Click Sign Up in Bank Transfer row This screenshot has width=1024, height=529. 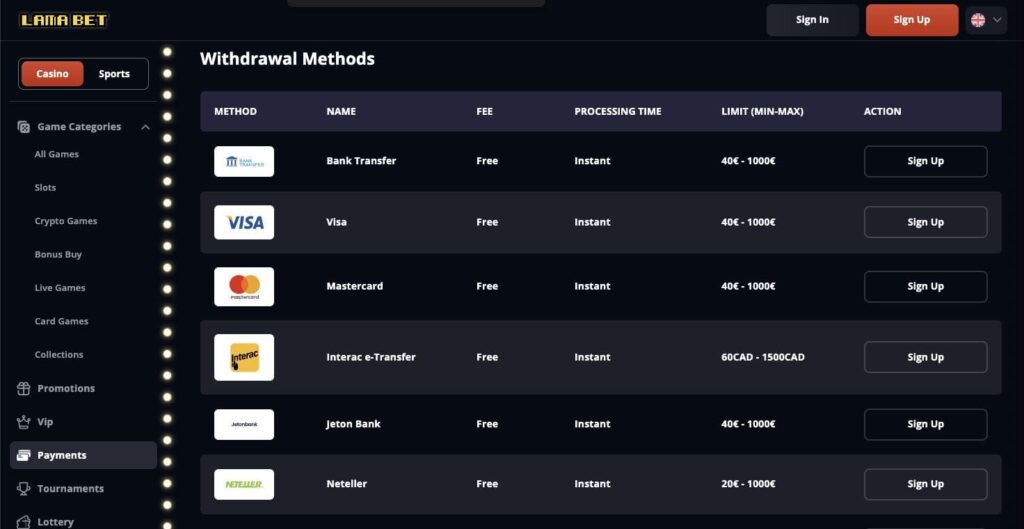pyautogui.click(x=925, y=161)
